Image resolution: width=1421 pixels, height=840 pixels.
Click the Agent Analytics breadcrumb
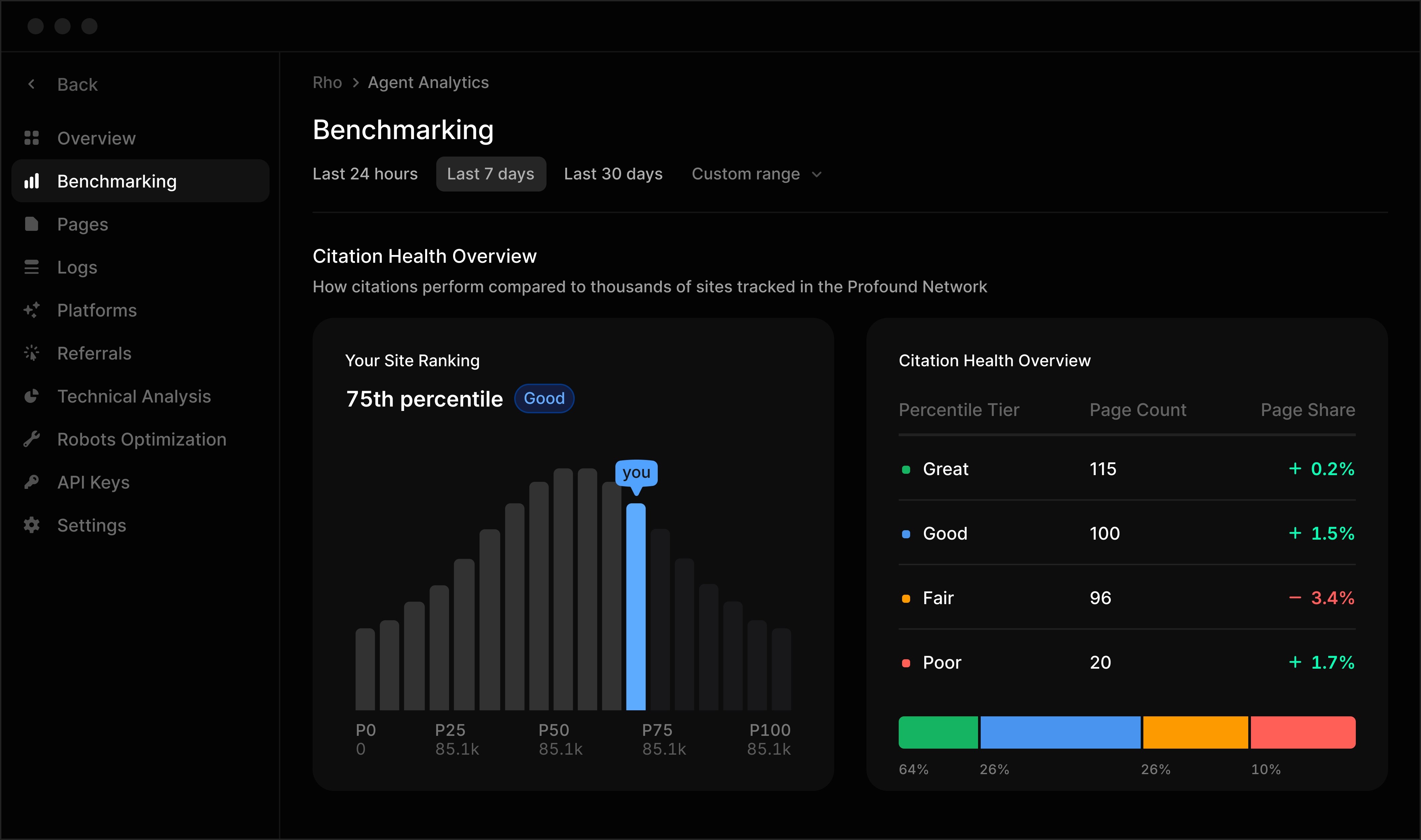[x=429, y=83]
